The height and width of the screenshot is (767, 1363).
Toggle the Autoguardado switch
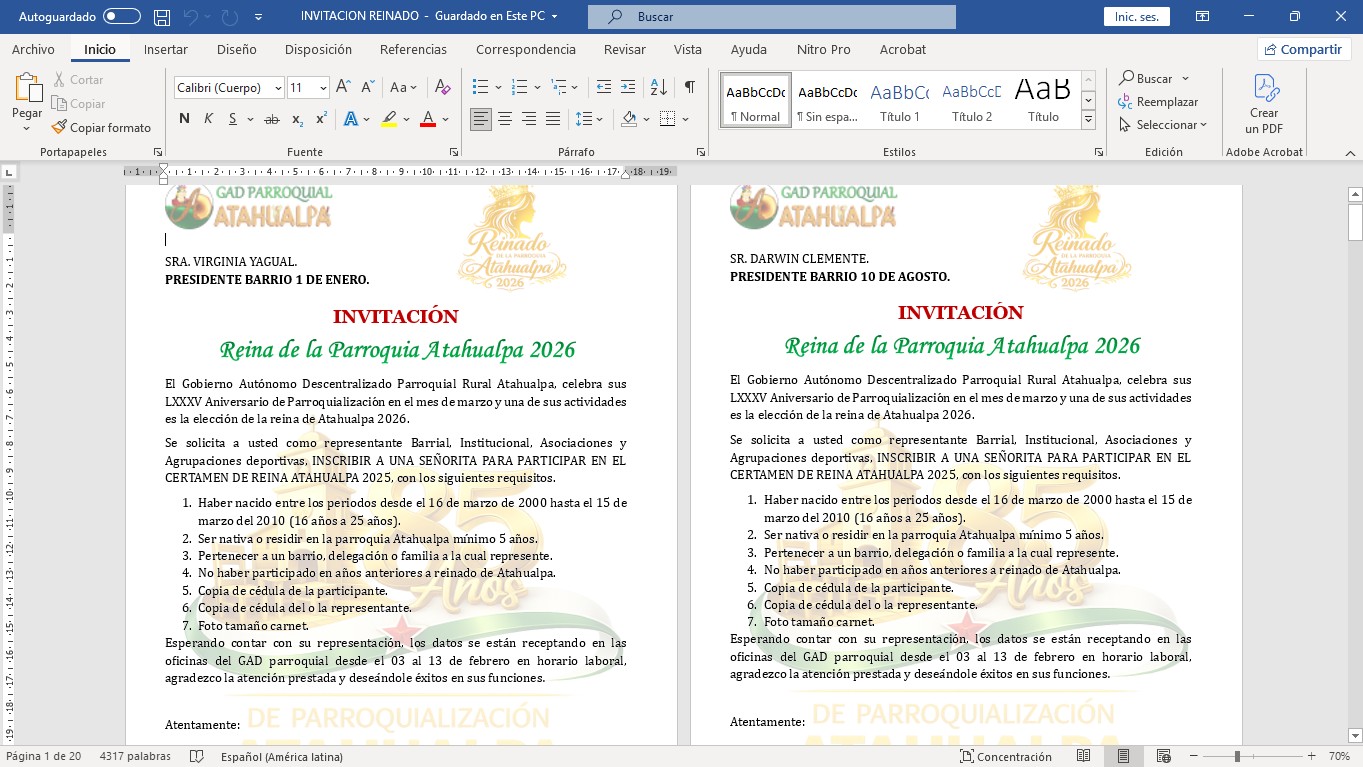pyautogui.click(x=122, y=17)
